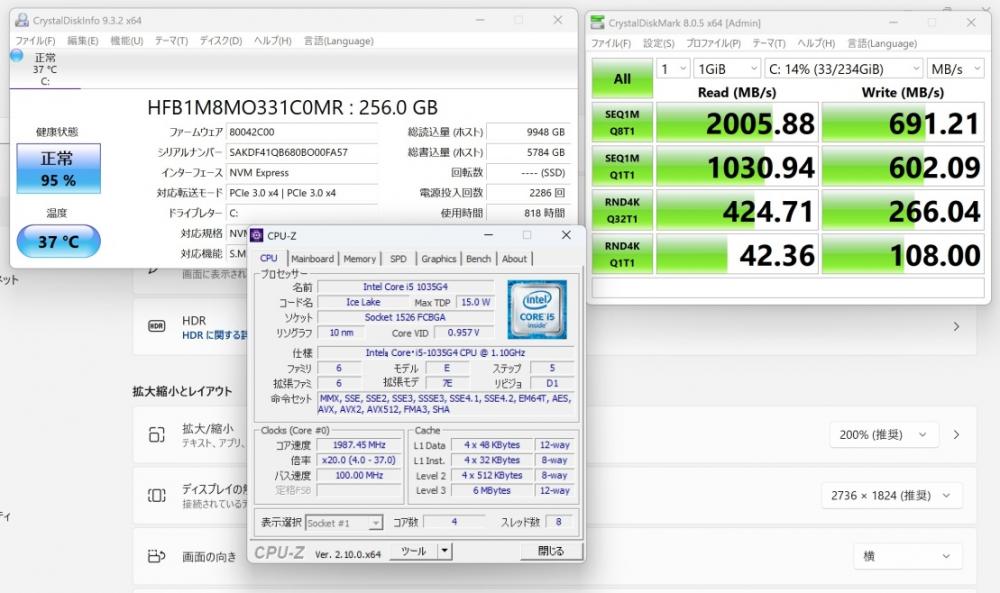Run the SEQ1M Q1T1 test

point(622,166)
